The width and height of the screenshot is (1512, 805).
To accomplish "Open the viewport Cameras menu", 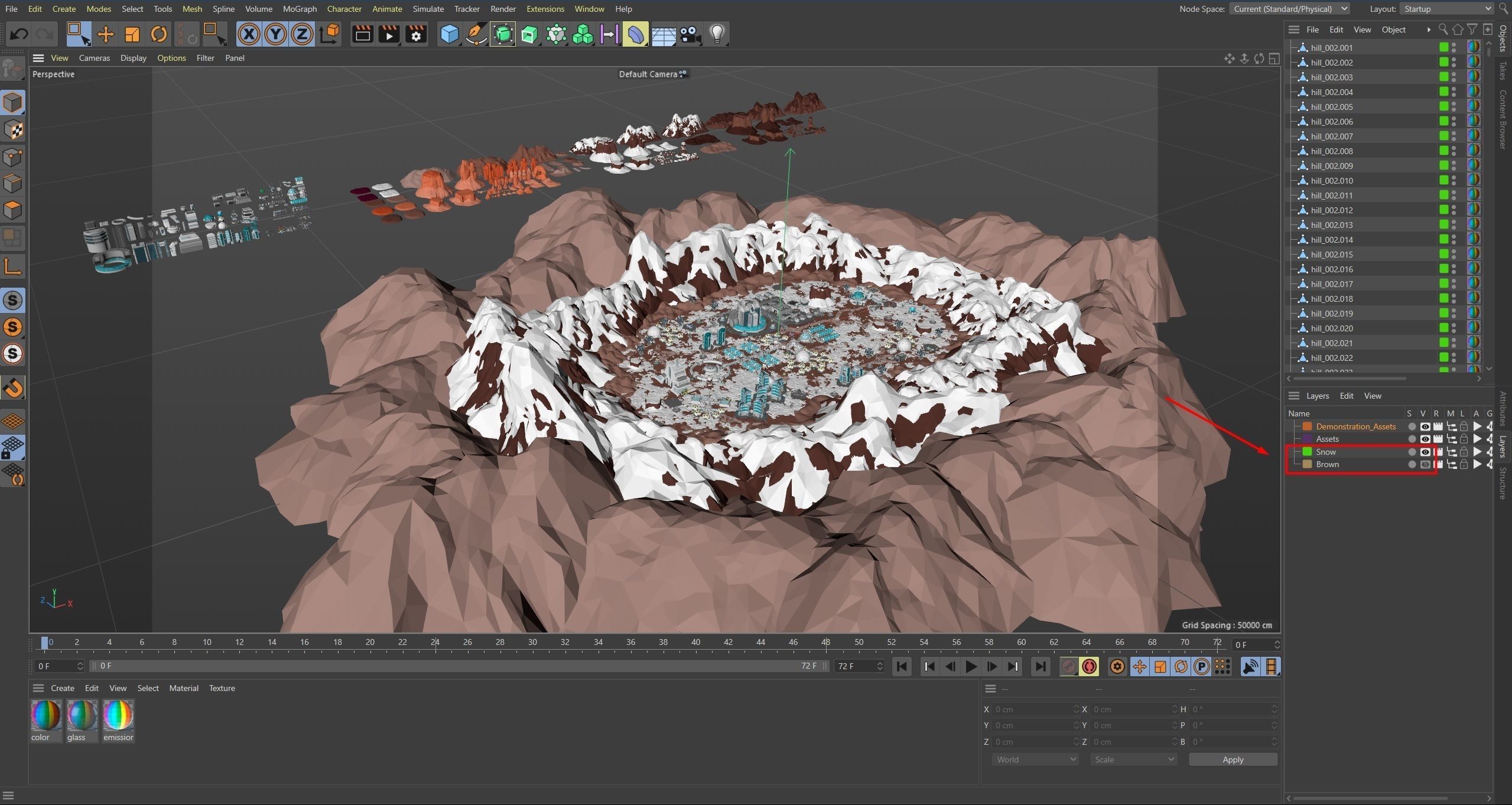I will (x=94, y=58).
